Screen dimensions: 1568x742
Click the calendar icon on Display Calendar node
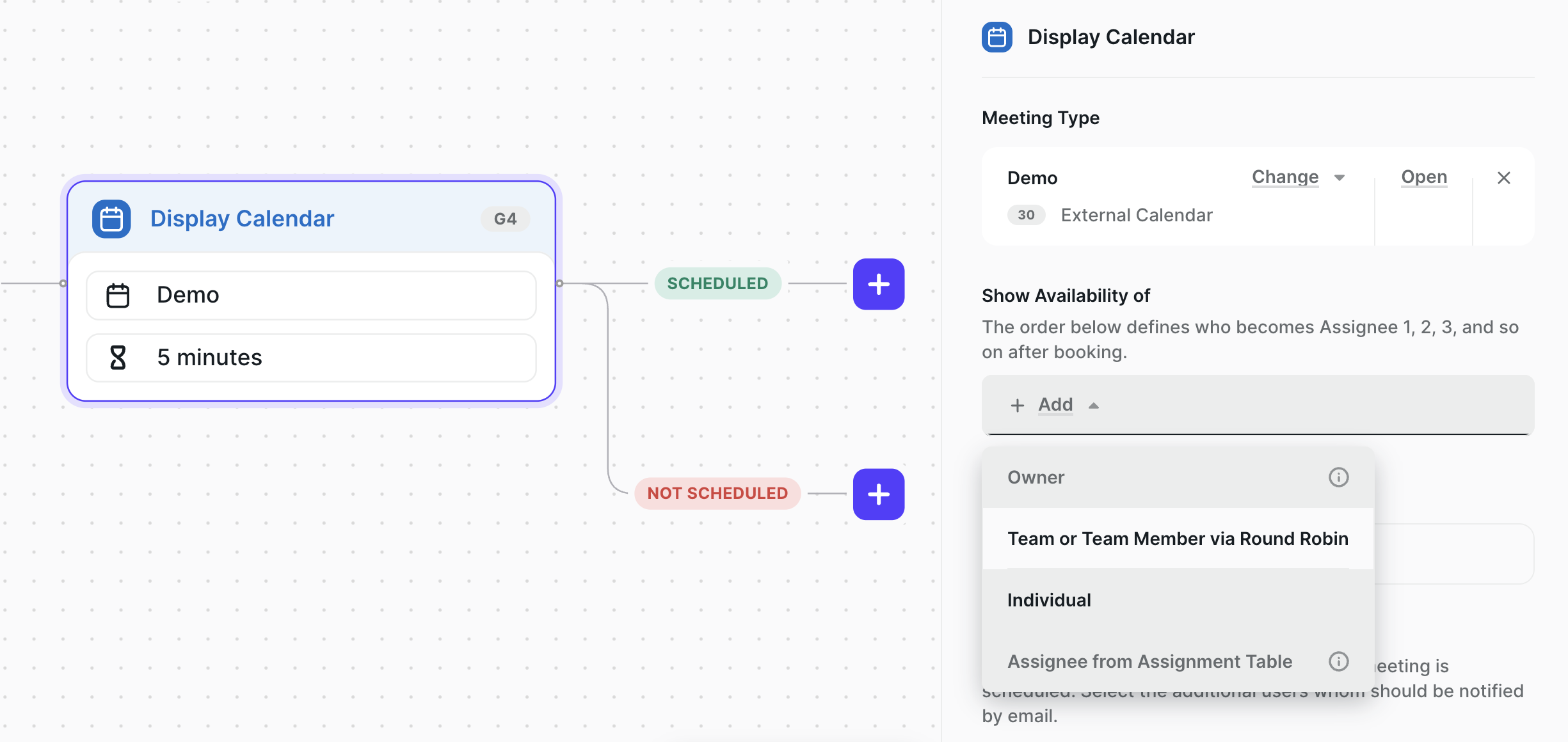pyautogui.click(x=111, y=219)
